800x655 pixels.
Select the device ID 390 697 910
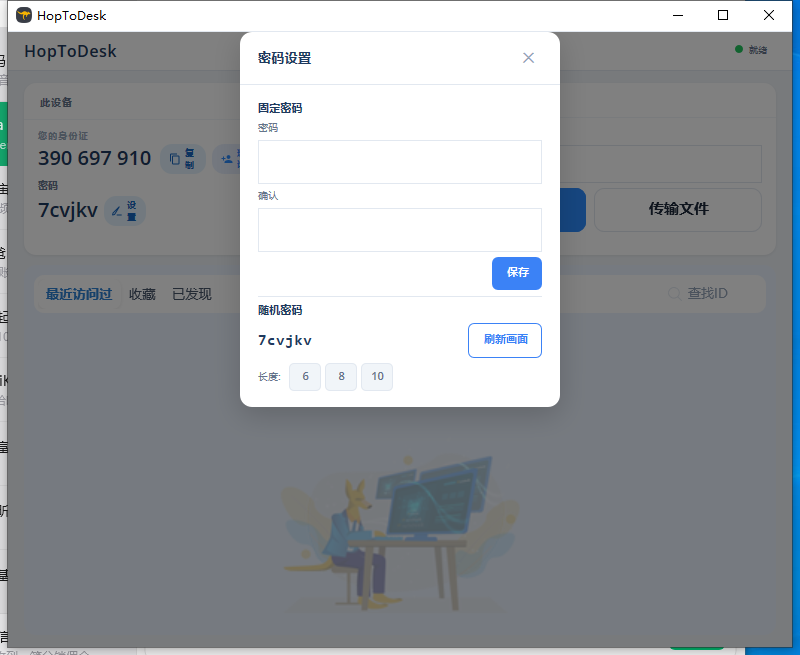point(94,158)
